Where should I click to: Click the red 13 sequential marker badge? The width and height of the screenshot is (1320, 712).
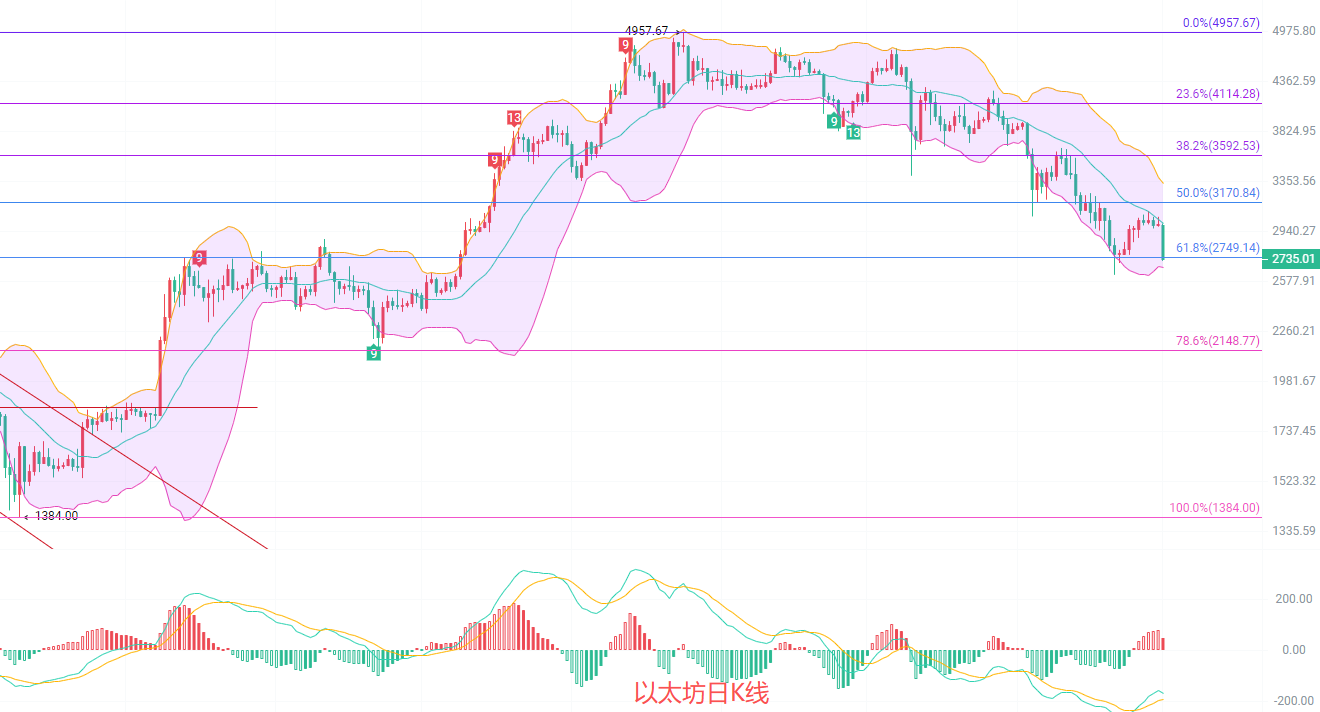coord(513,118)
